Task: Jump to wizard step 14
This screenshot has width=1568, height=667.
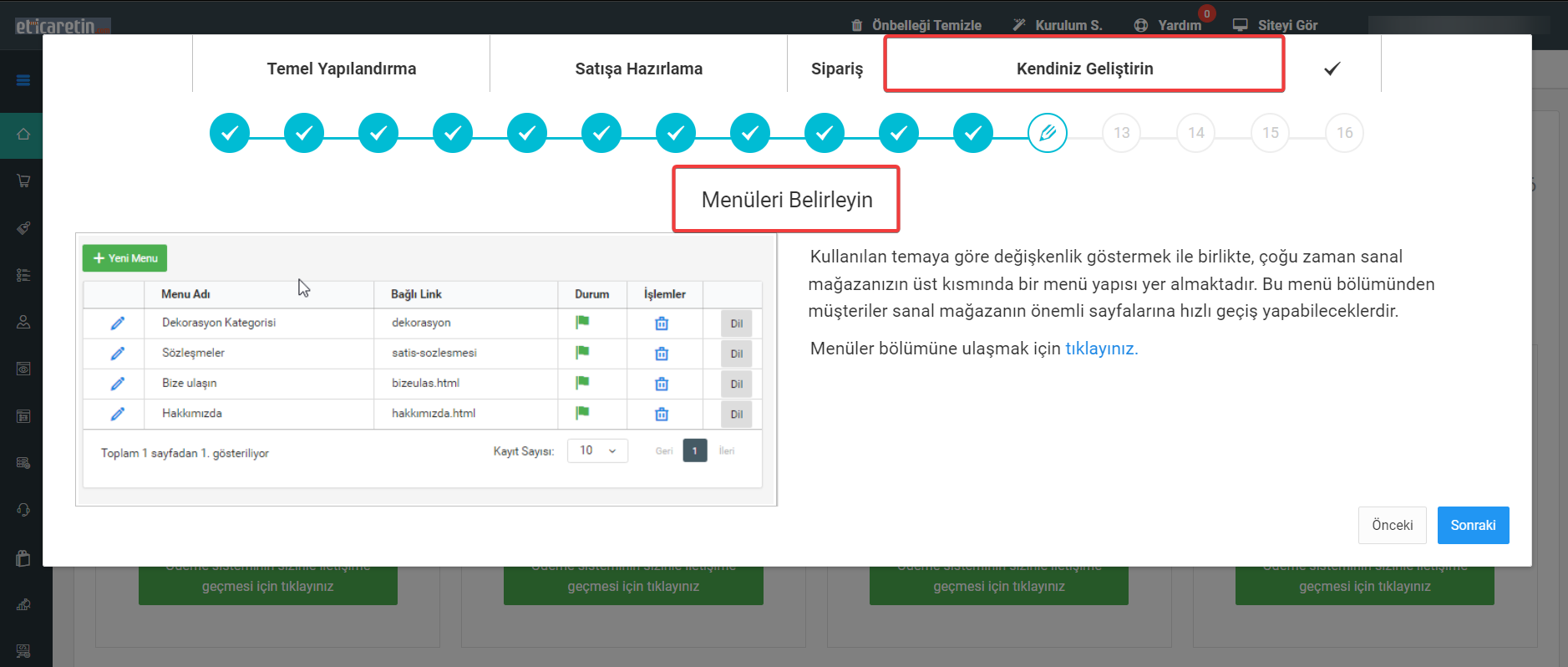Action: (x=1196, y=133)
